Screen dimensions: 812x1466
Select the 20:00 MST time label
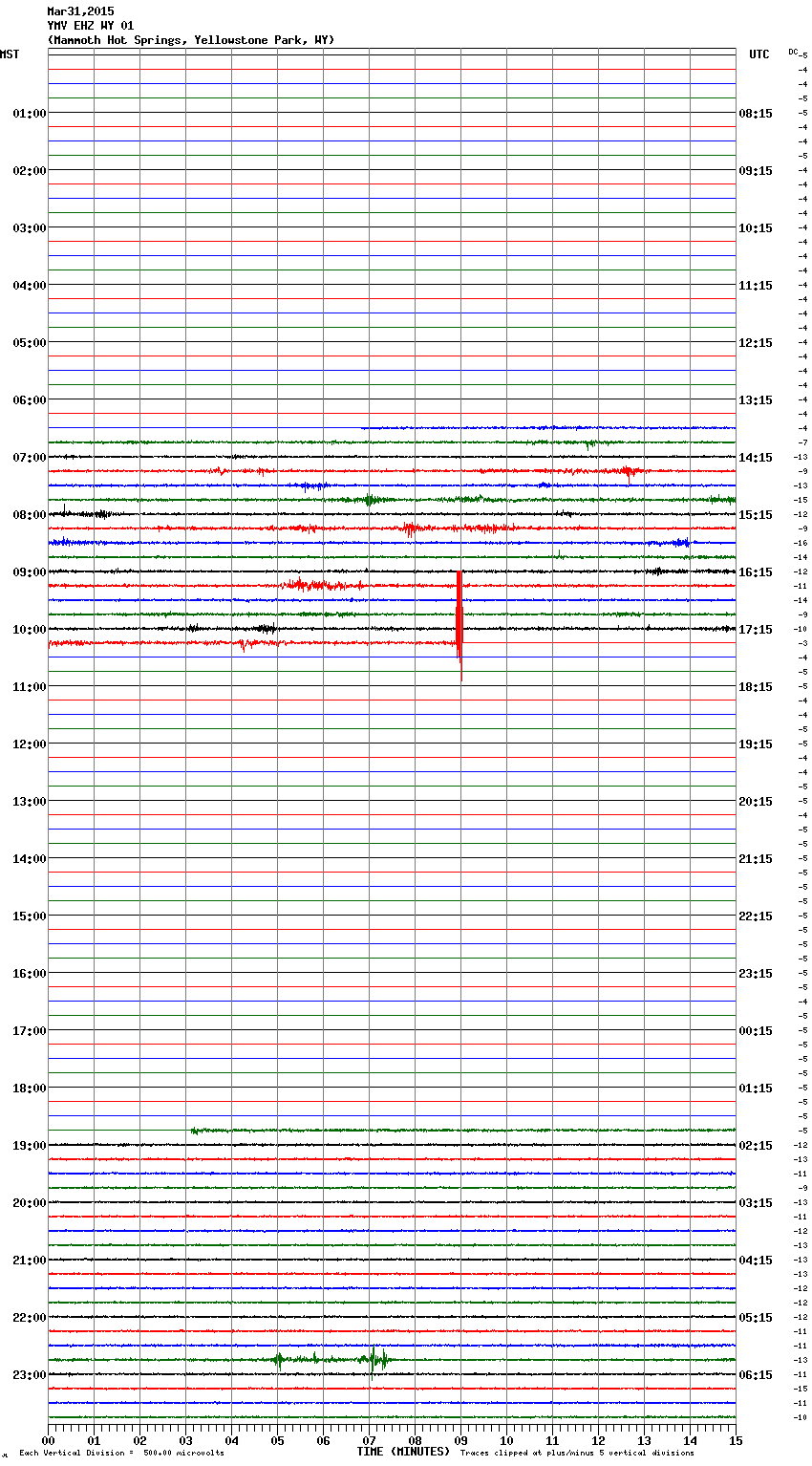coord(30,1203)
